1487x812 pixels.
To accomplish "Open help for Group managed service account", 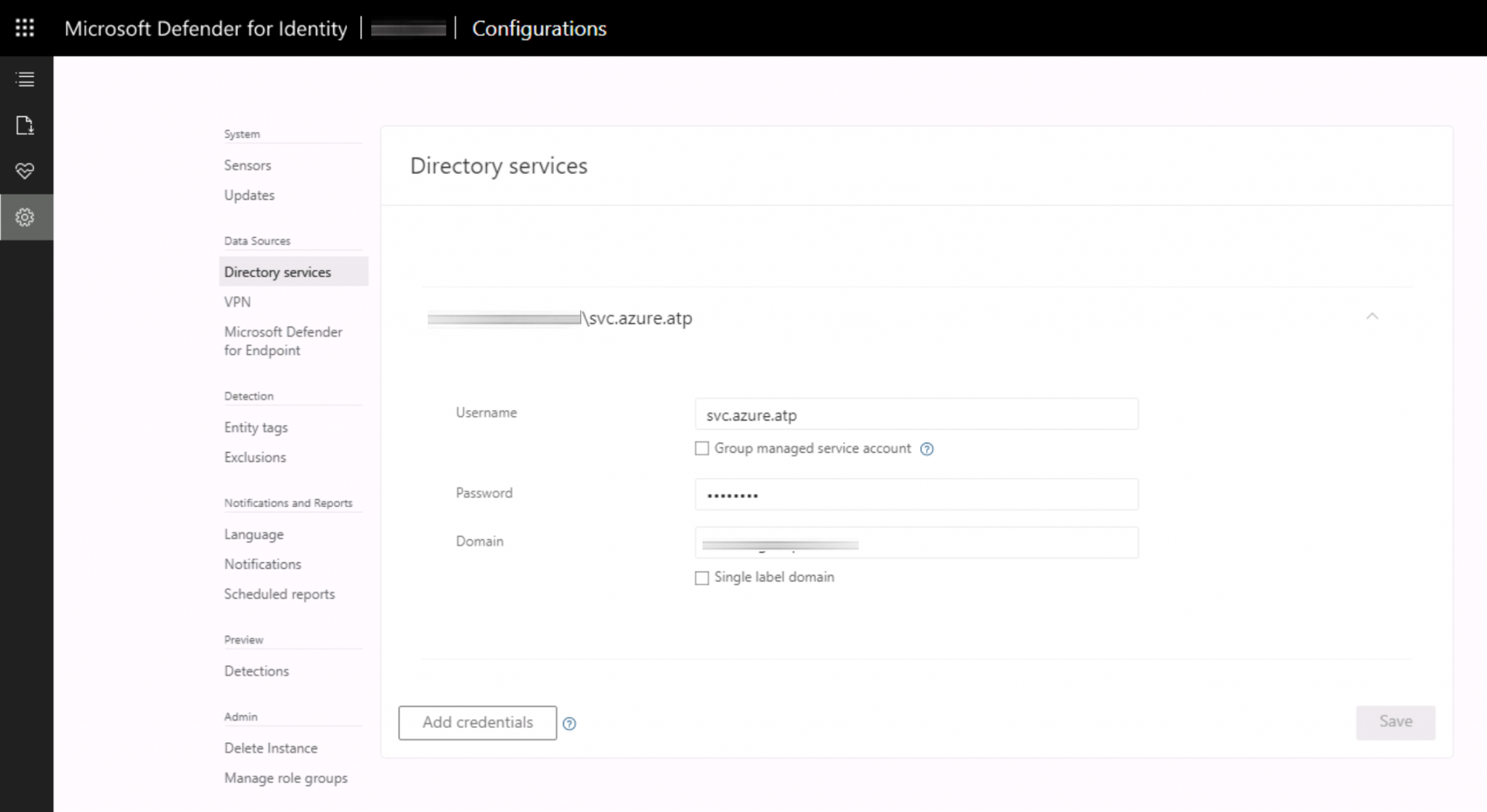I will pos(927,448).
